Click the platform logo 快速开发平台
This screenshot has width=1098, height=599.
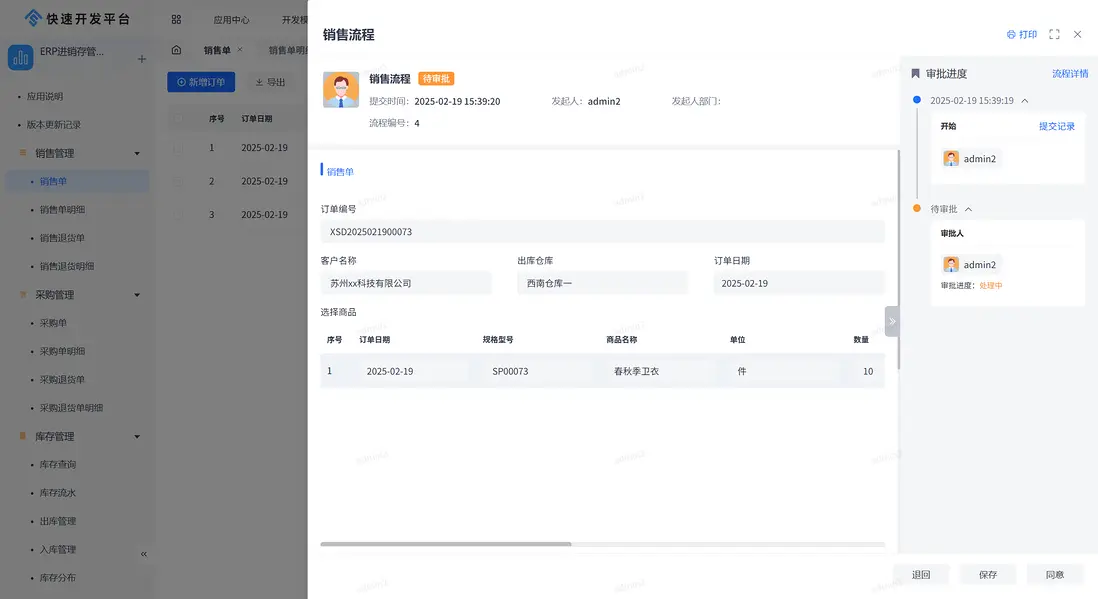coord(77,19)
